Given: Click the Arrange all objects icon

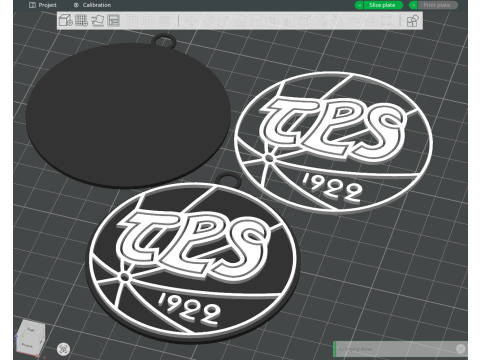Looking at the screenshot, I should [x=114, y=21].
